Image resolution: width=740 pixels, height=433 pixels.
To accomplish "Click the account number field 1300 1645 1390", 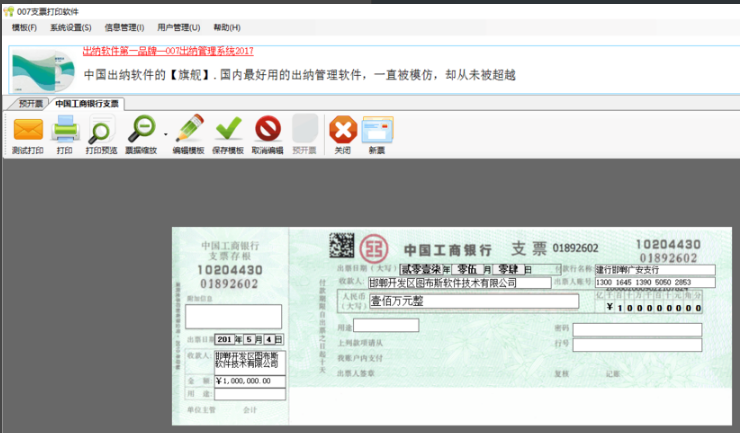I will (655, 282).
